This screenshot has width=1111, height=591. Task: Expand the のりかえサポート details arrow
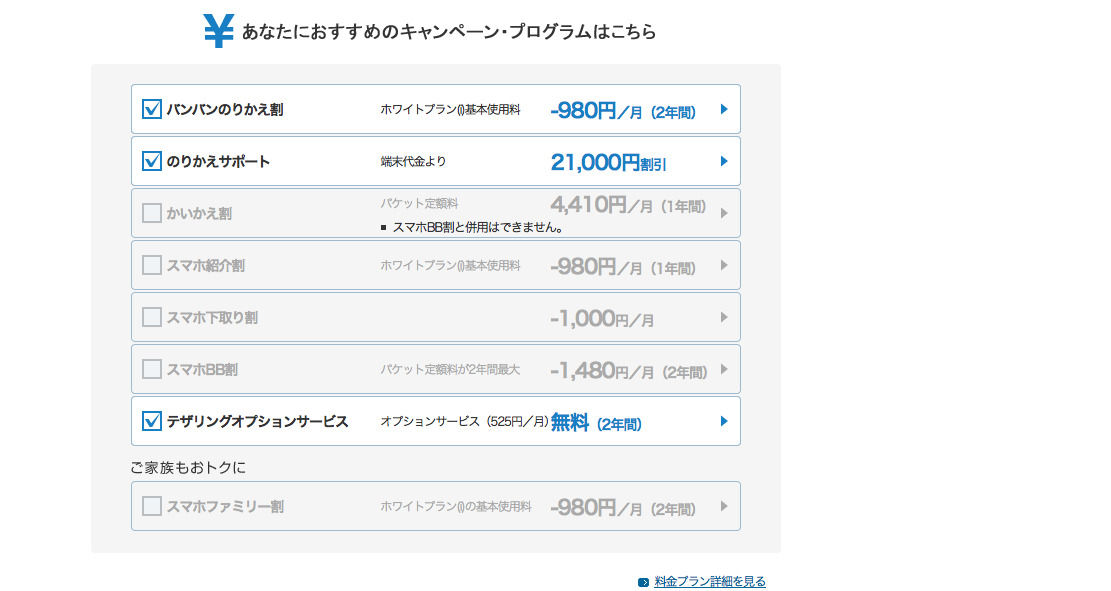point(724,161)
